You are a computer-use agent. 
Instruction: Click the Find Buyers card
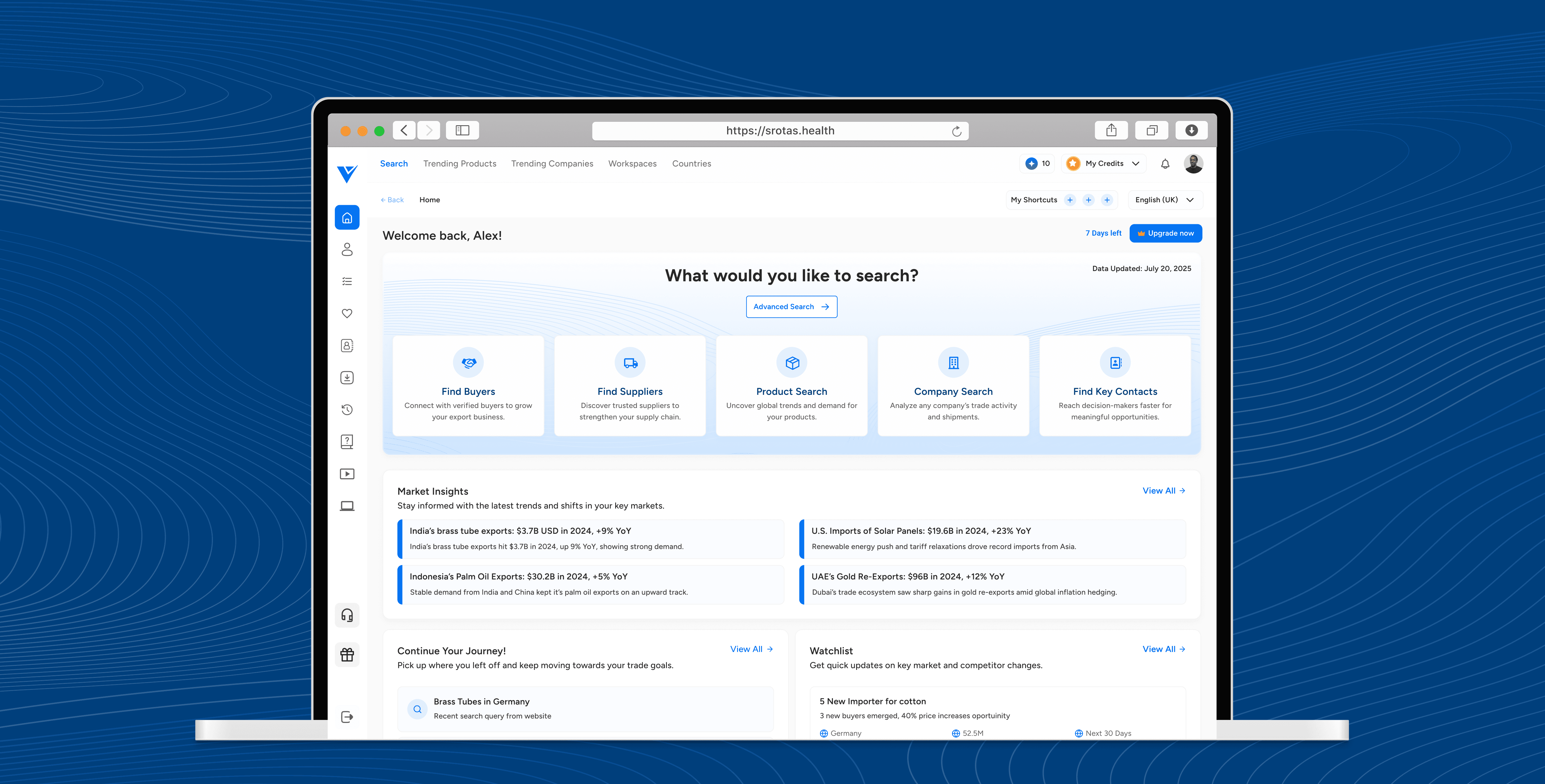point(468,385)
